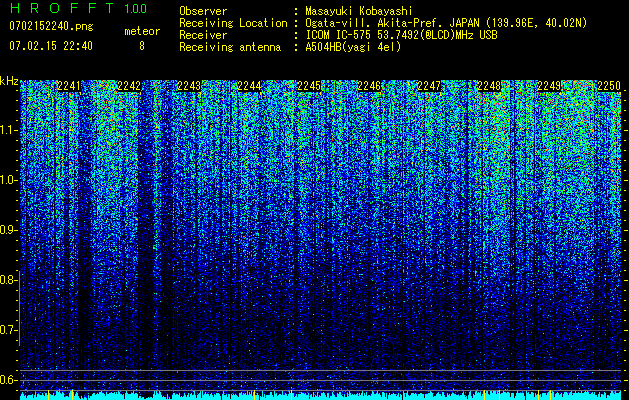This screenshot has width=629, height=400.
Task: Click the Ogata-vill. Akita-Pref. JAPAN location text
Action: [x=446, y=24]
